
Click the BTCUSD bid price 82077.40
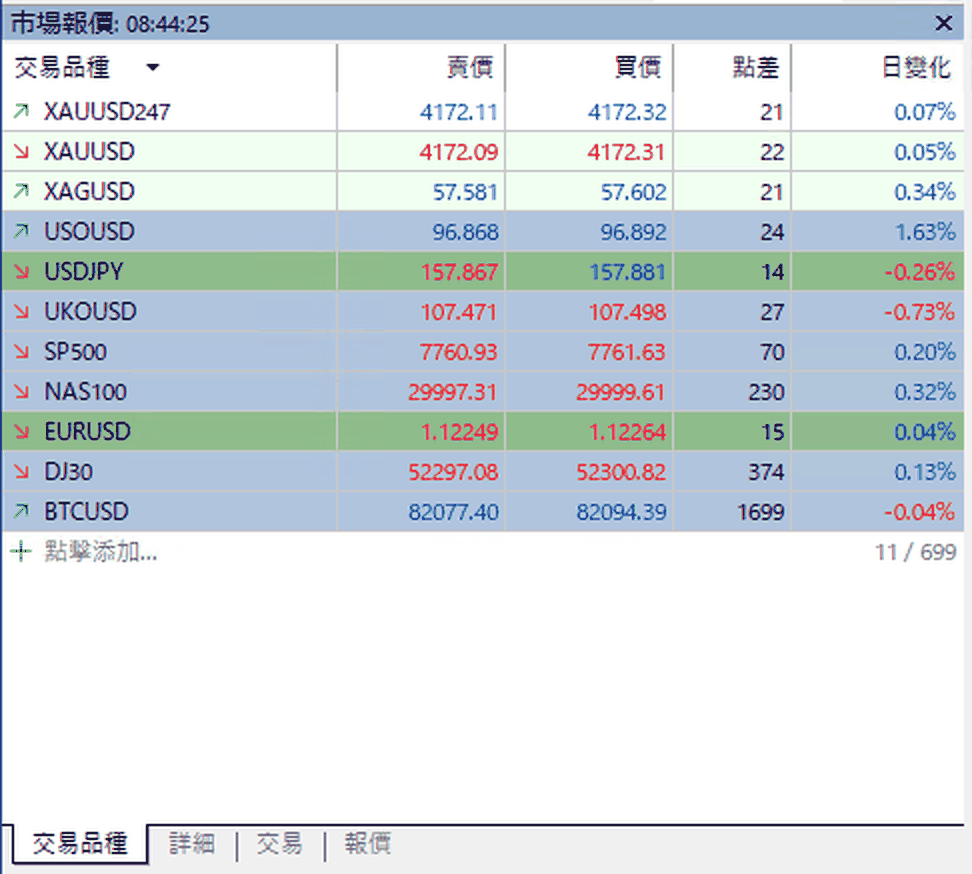tap(453, 512)
